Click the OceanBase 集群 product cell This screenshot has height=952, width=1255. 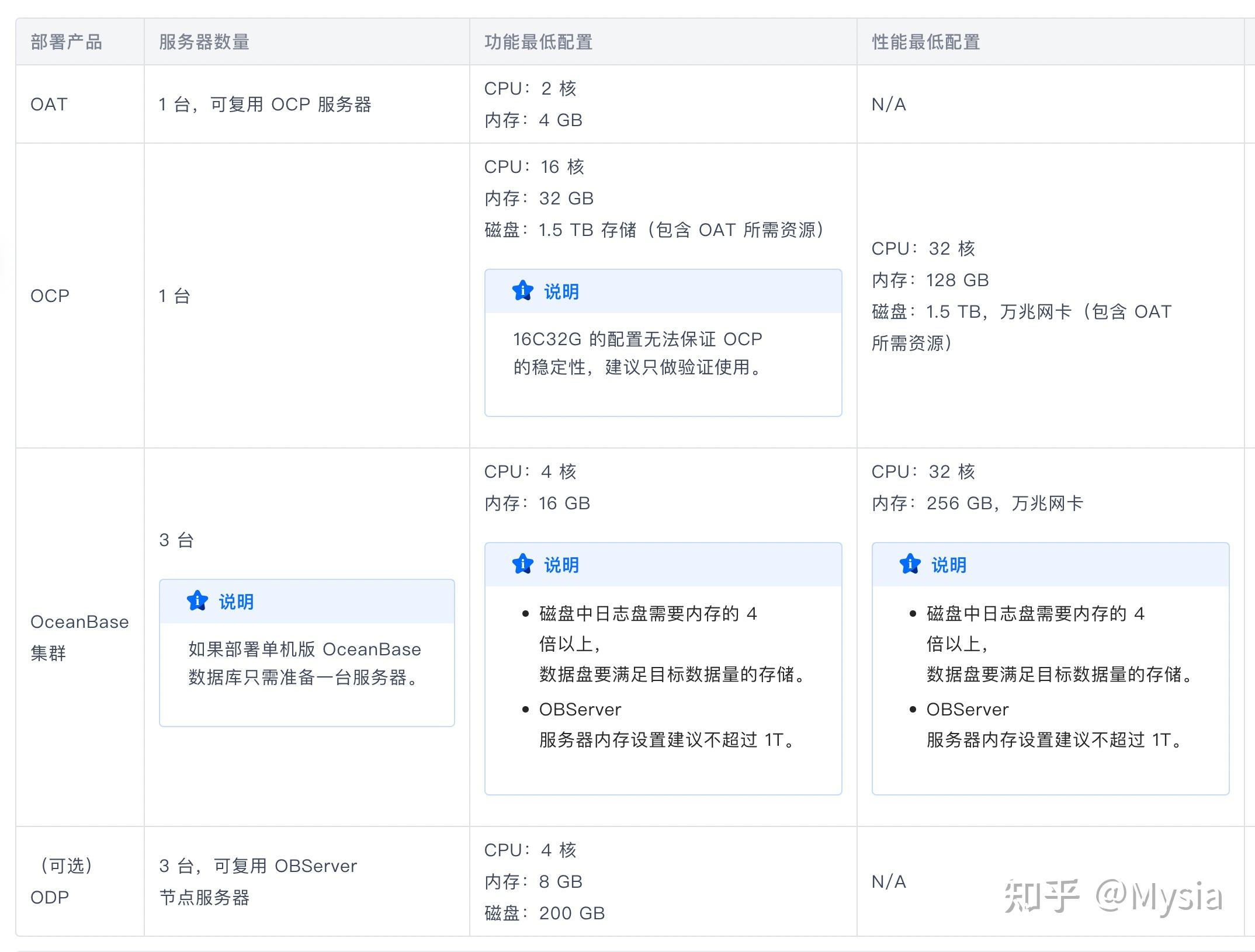click(79, 637)
